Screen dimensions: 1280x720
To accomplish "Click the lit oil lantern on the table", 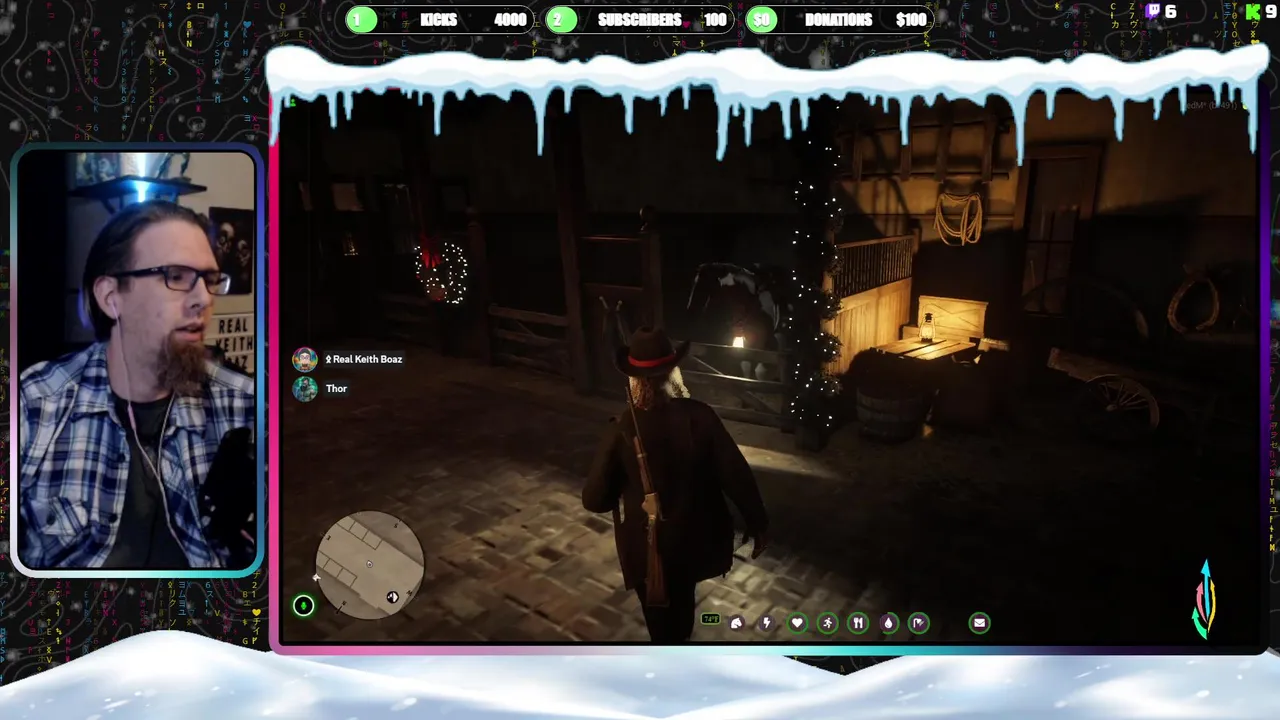I will [x=927, y=327].
